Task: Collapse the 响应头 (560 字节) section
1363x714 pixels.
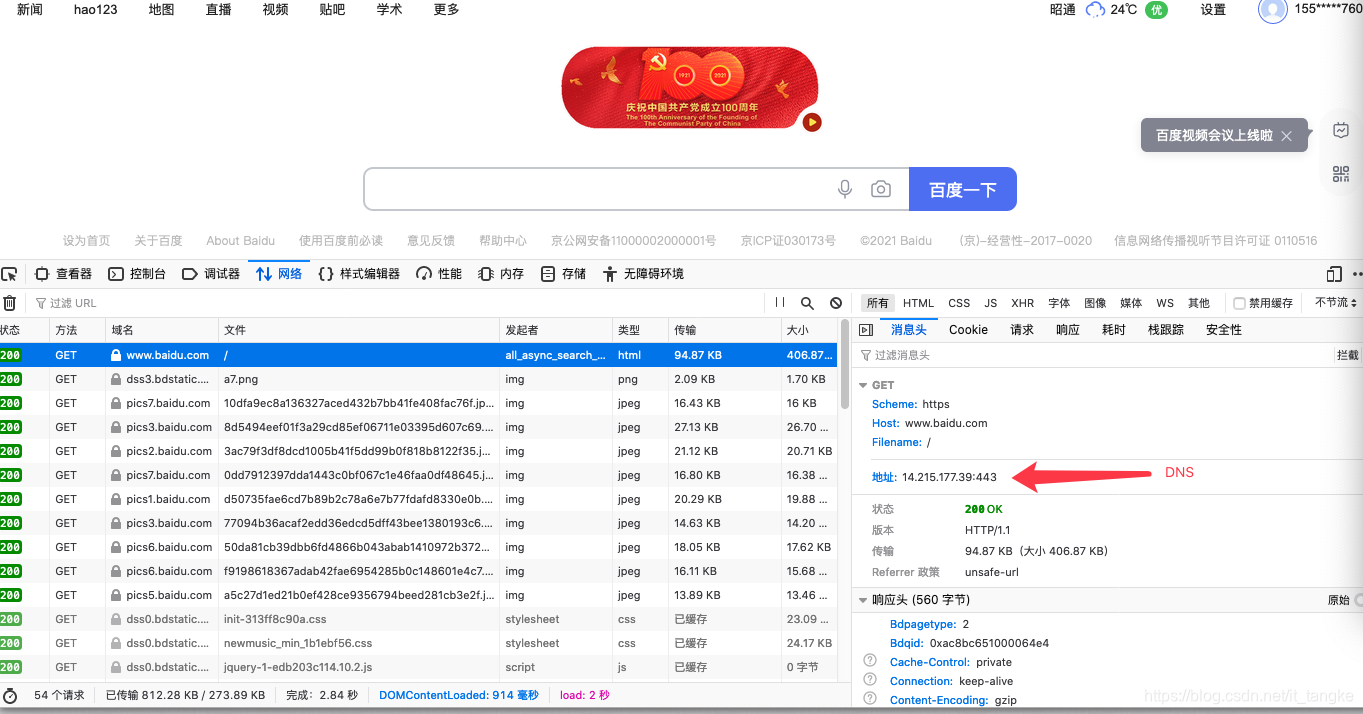Action: pos(864,600)
